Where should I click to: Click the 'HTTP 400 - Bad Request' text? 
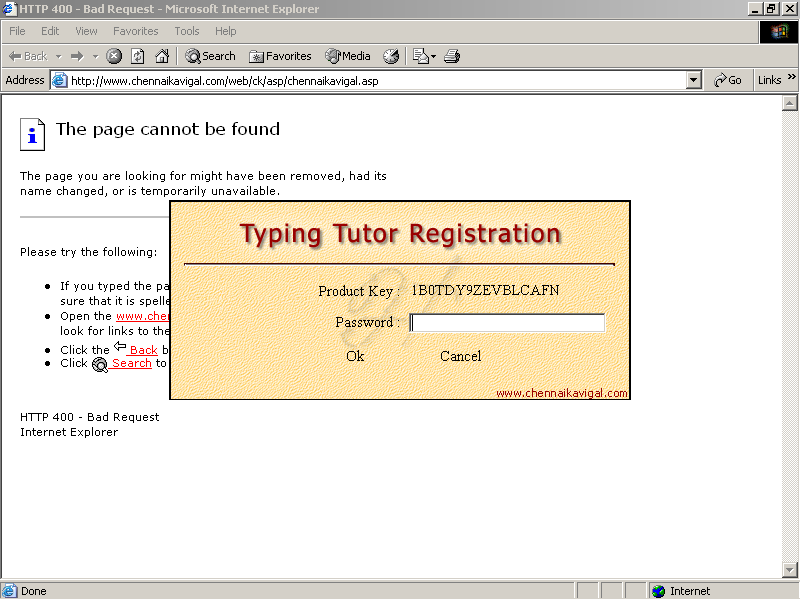90,417
